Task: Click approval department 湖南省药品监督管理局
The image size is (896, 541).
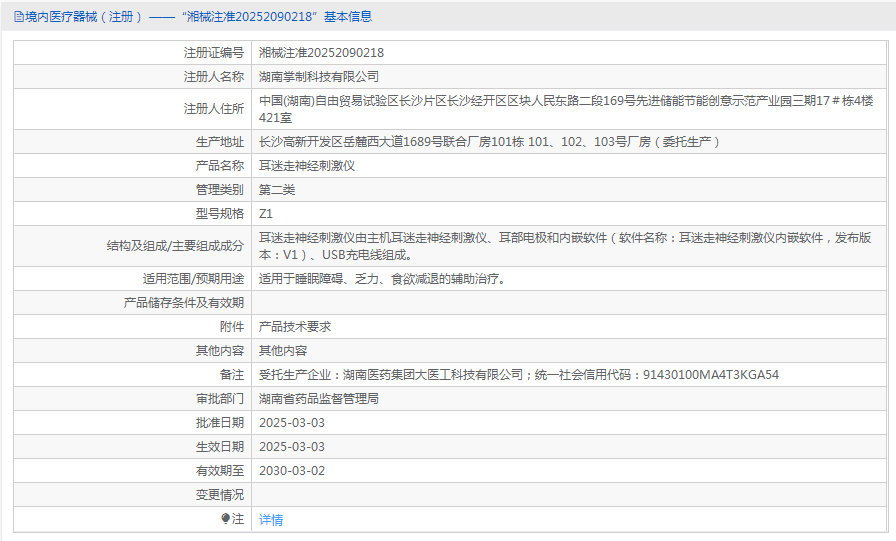Action: [x=319, y=399]
